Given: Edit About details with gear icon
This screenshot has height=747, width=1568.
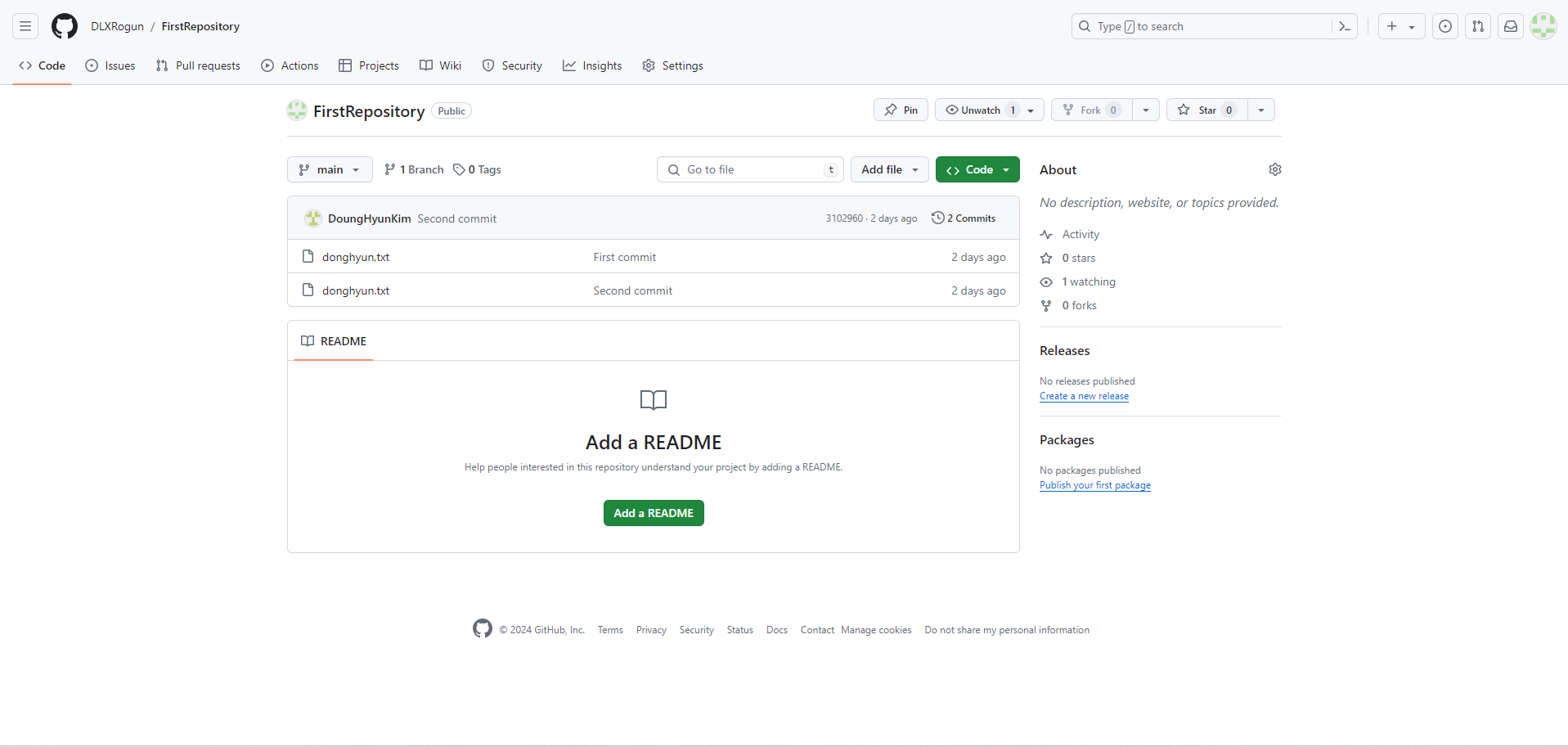Looking at the screenshot, I should tap(1275, 169).
